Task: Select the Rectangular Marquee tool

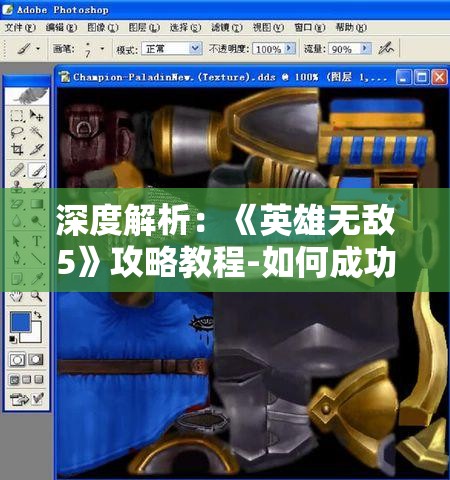Action: point(17,116)
